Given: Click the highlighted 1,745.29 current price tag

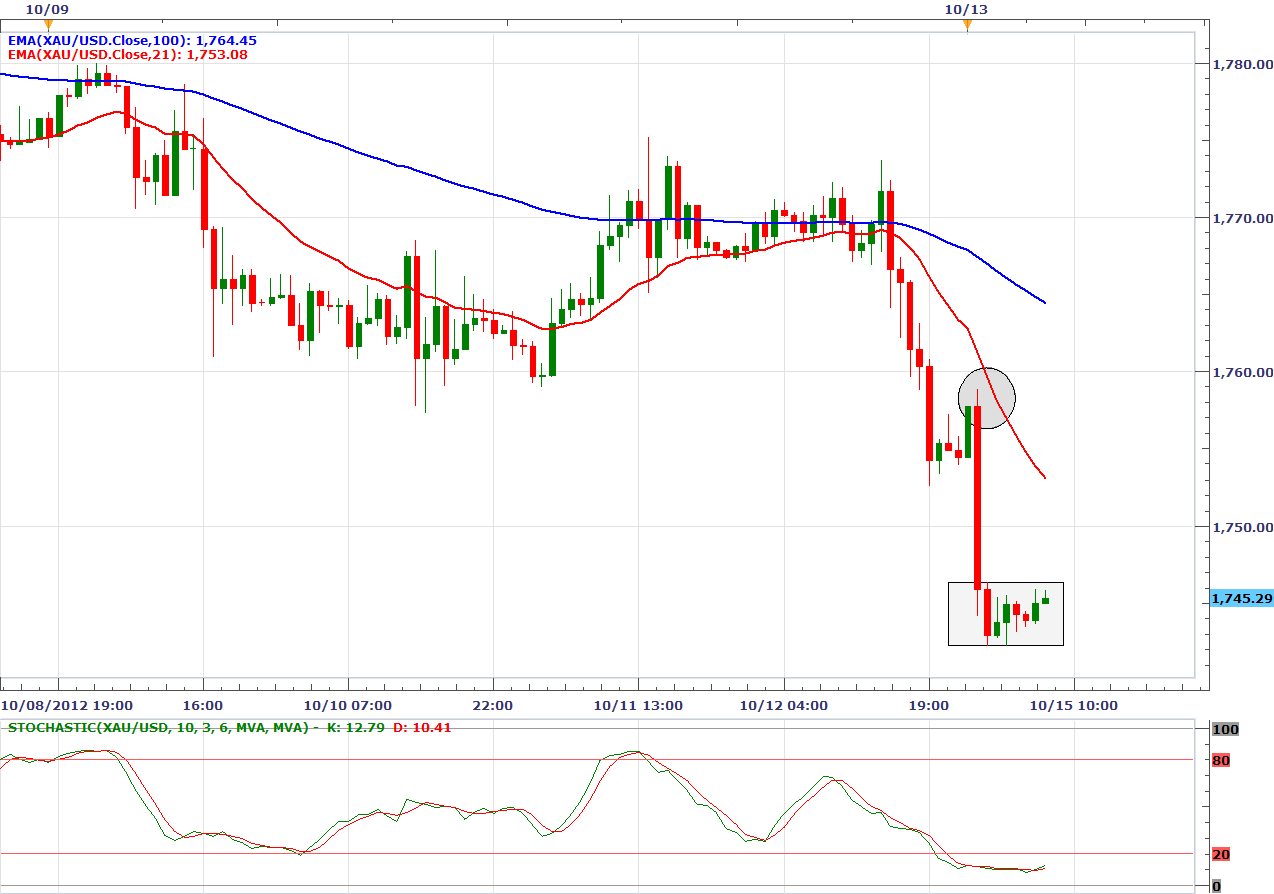Looking at the screenshot, I should click(1242, 598).
